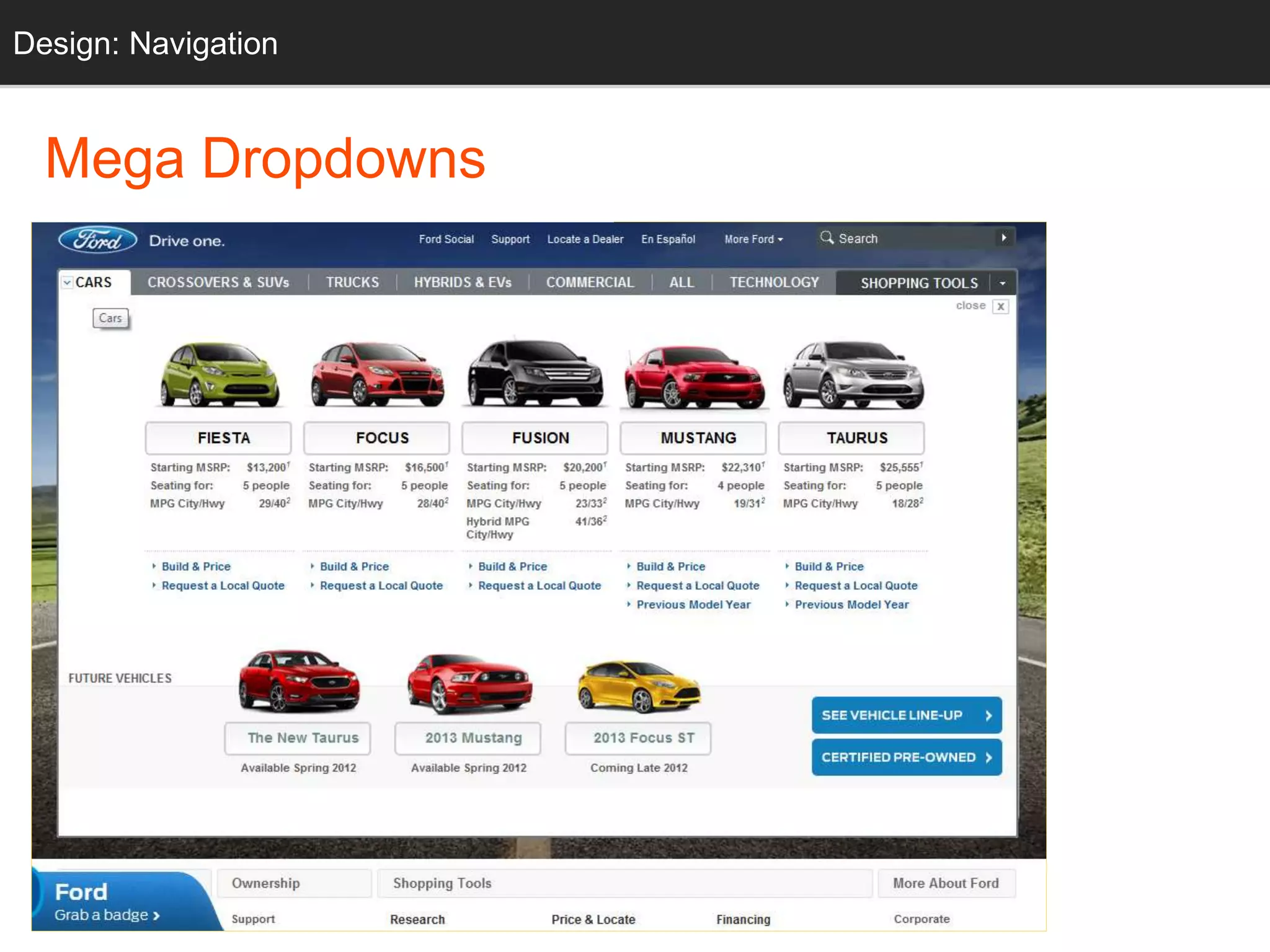Request a Local Quote for Fiesta
The image size is (1270, 952).
point(223,586)
